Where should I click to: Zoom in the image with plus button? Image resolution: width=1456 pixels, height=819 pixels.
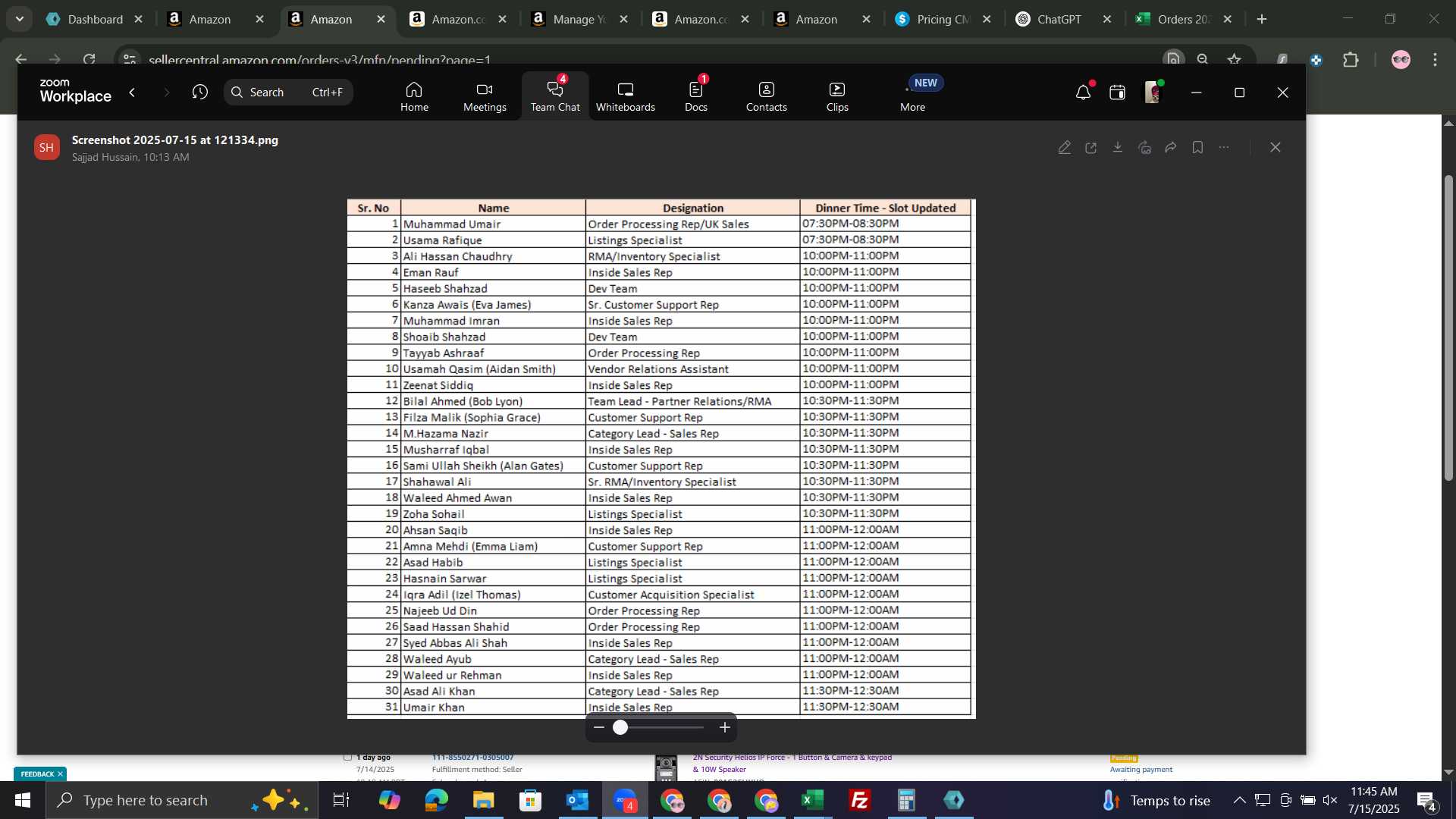[x=725, y=727]
